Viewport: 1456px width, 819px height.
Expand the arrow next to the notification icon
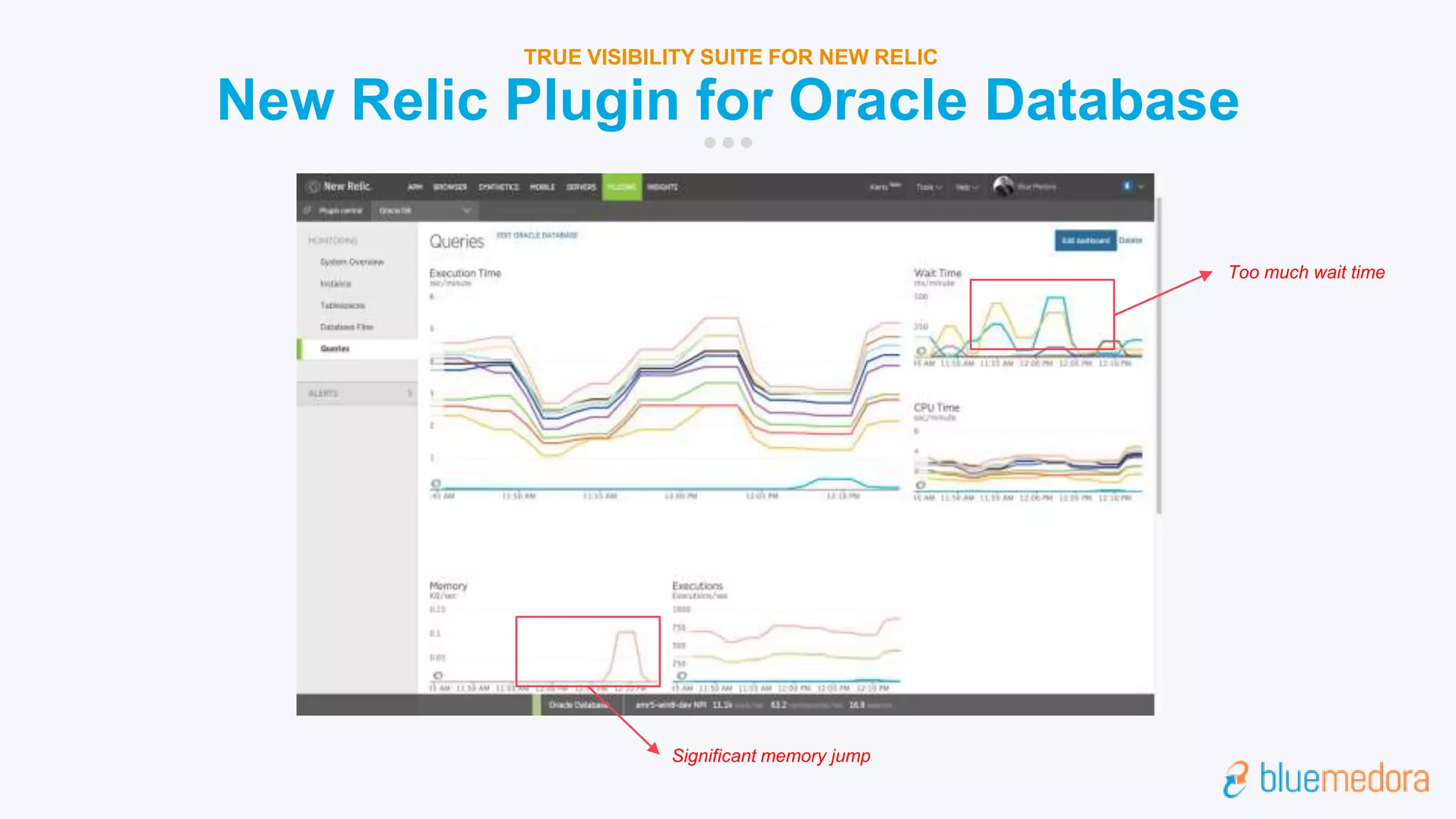pyautogui.click(x=1141, y=187)
